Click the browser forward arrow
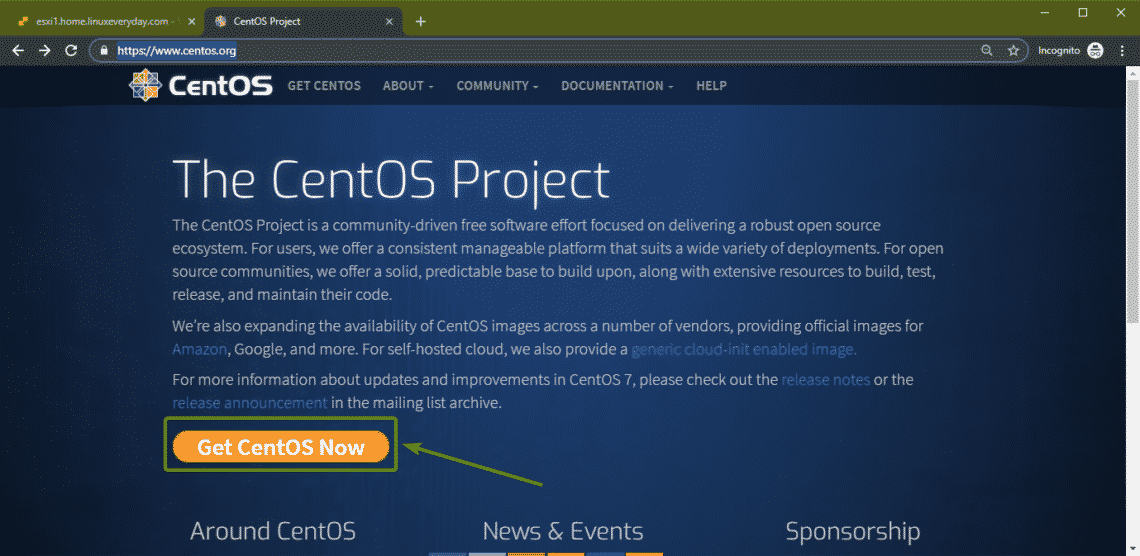 (45, 51)
